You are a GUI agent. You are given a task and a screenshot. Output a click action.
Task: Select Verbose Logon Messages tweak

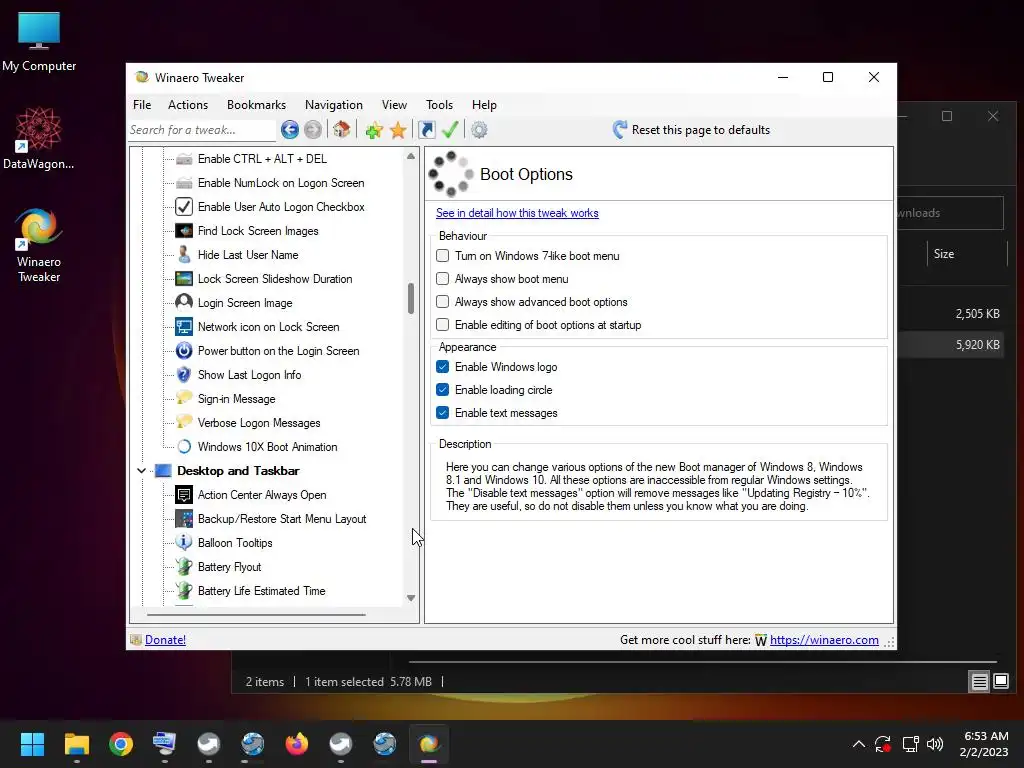tap(259, 423)
